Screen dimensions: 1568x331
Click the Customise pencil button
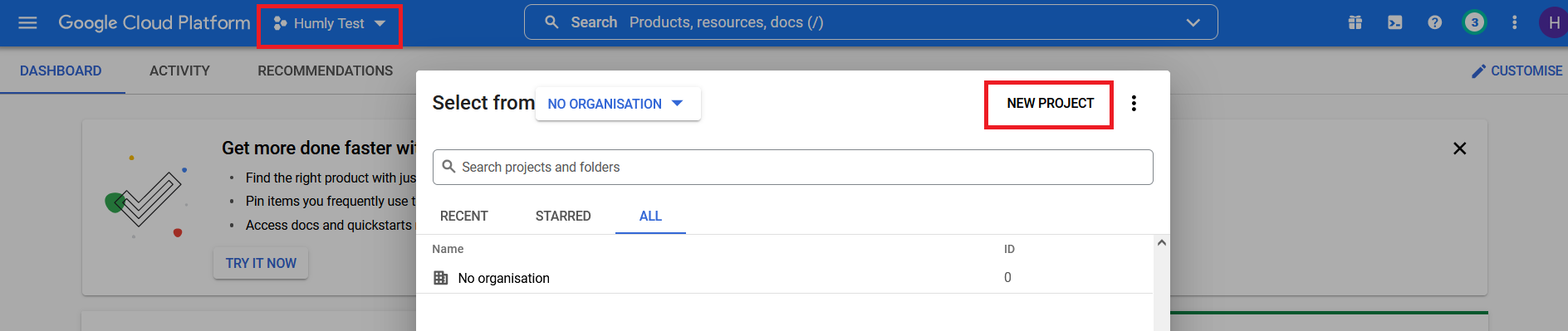coord(1517,71)
